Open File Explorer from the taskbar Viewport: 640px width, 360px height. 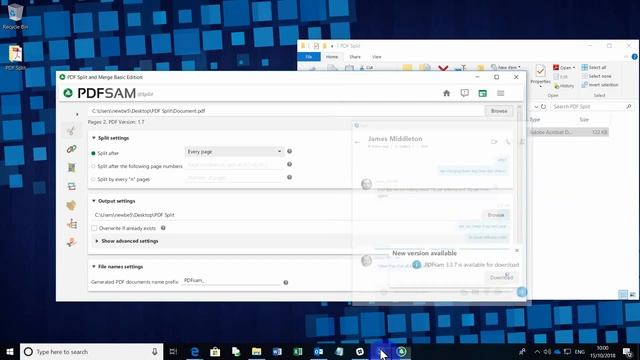(x=256, y=352)
